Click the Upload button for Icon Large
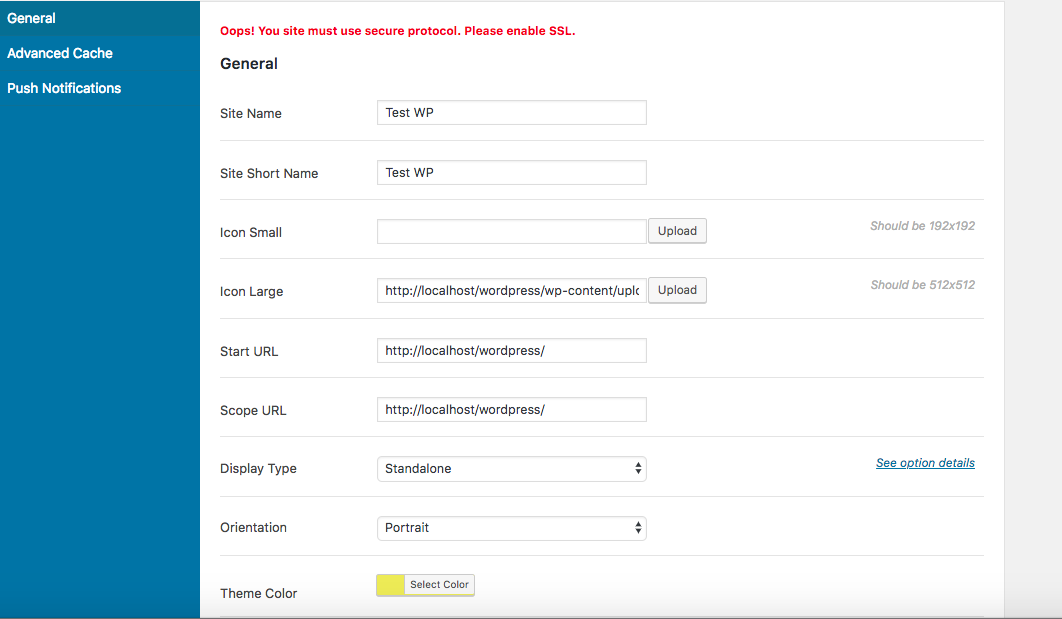Screen dimensions: 1062x619 click(x=677, y=290)
